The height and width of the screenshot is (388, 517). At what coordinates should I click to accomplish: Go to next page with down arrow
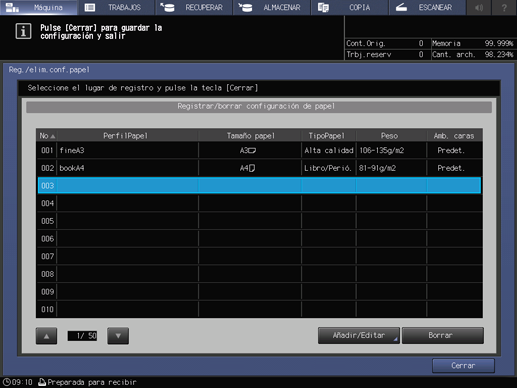(118, 336)
